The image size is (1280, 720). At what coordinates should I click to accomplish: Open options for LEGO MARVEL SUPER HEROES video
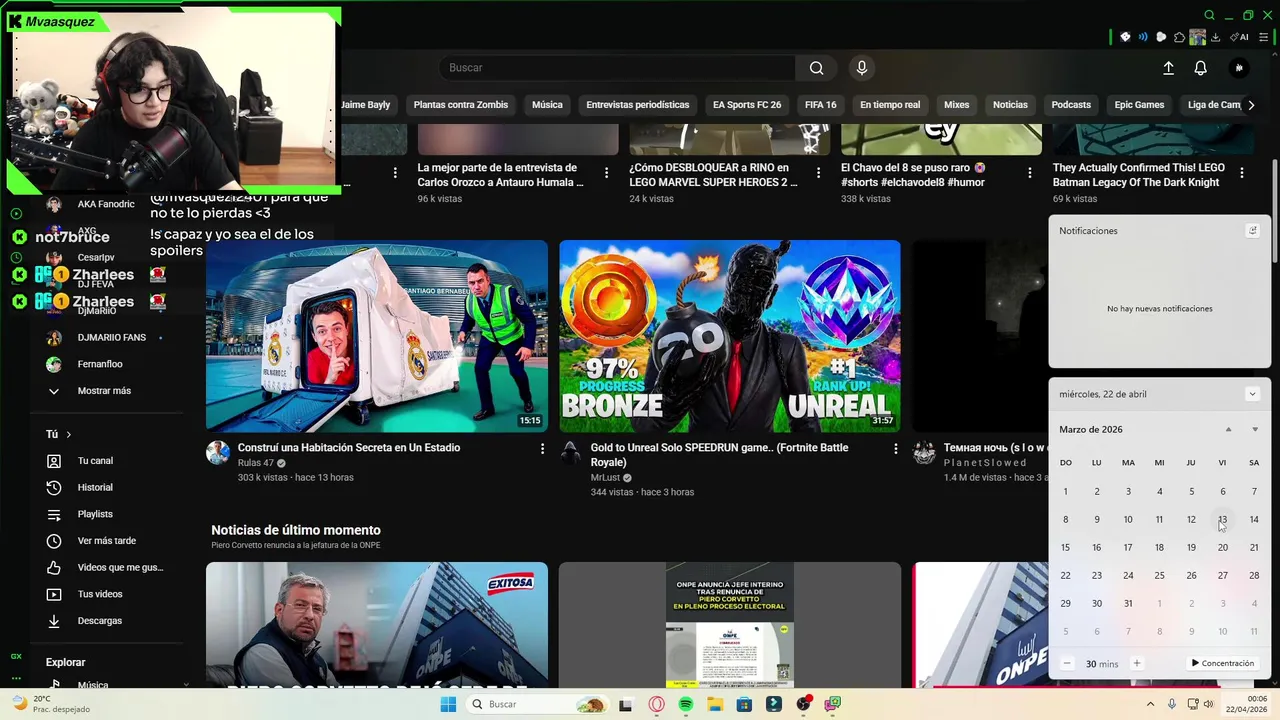[x=817, y=173]
